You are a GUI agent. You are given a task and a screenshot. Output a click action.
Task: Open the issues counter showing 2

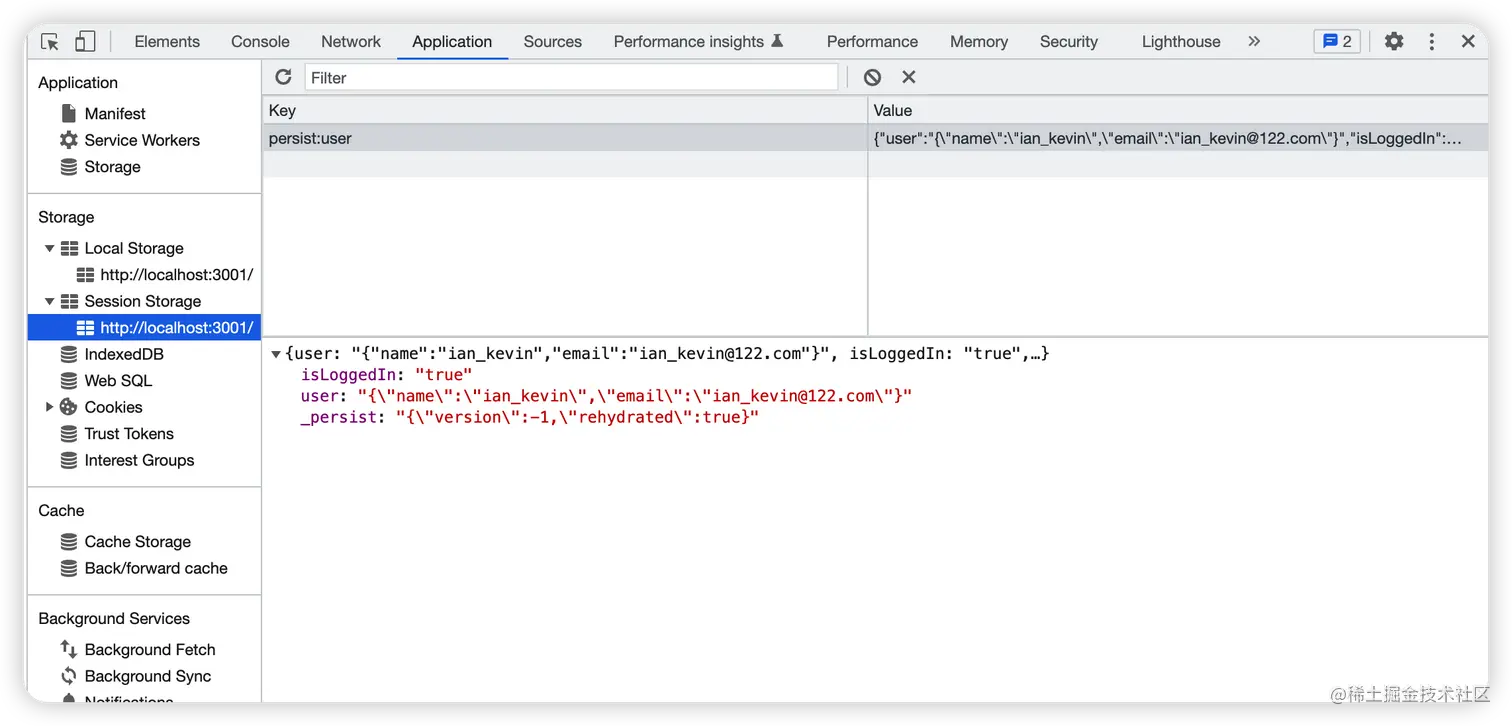tap(1337, 41)
